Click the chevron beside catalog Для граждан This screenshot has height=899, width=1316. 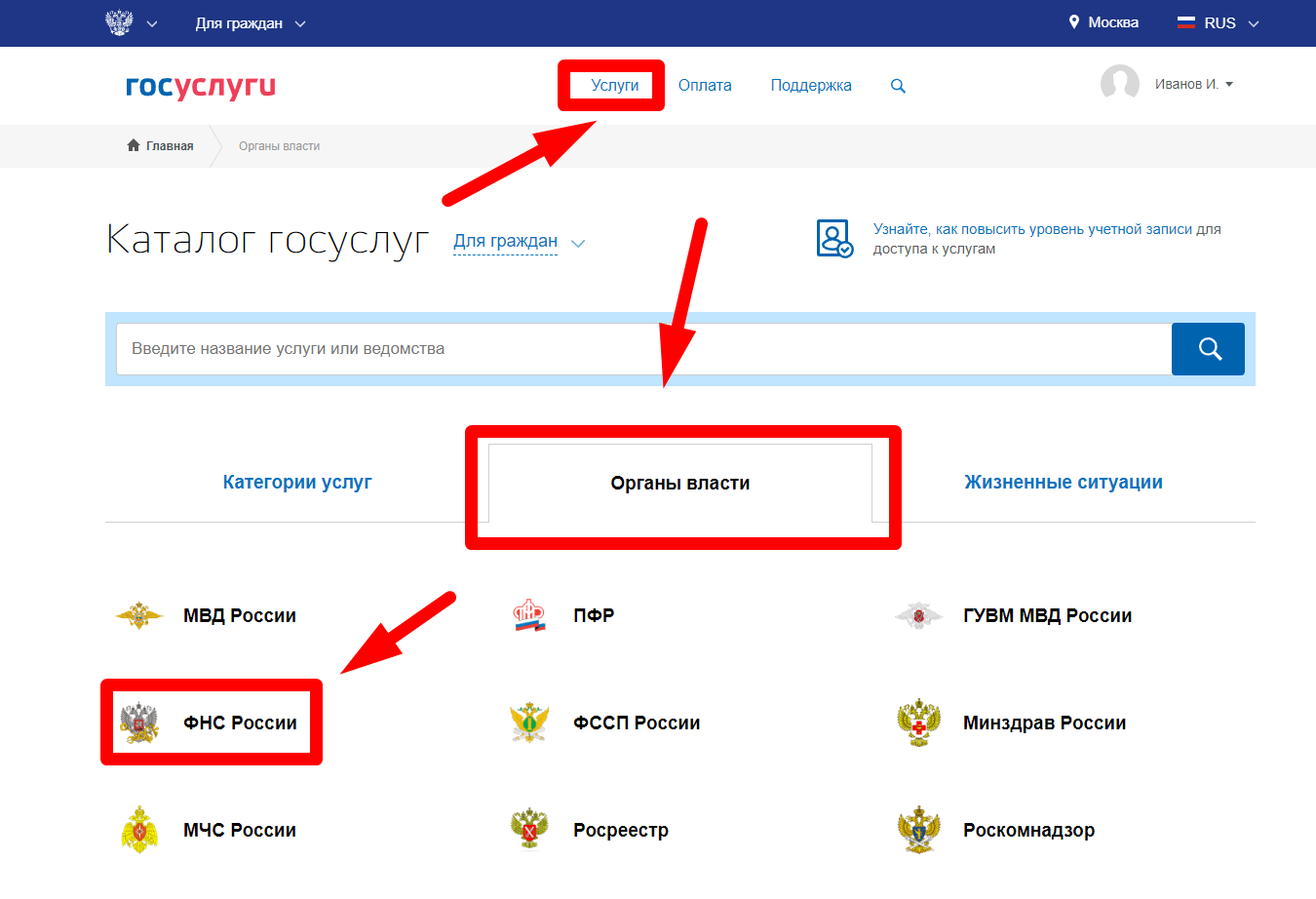coord(577,244)
